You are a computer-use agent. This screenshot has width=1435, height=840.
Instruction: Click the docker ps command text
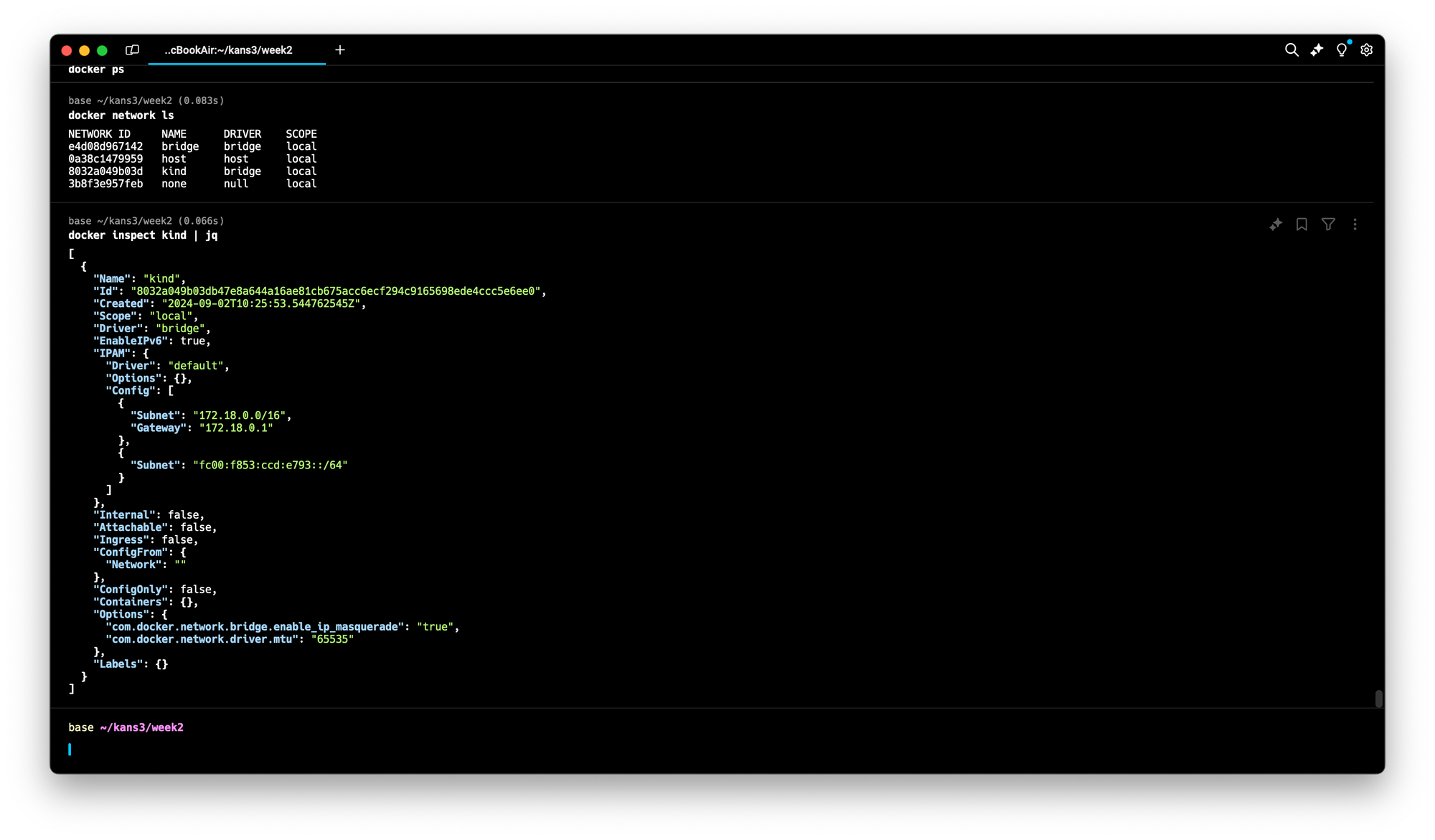[x=96, y=70]
